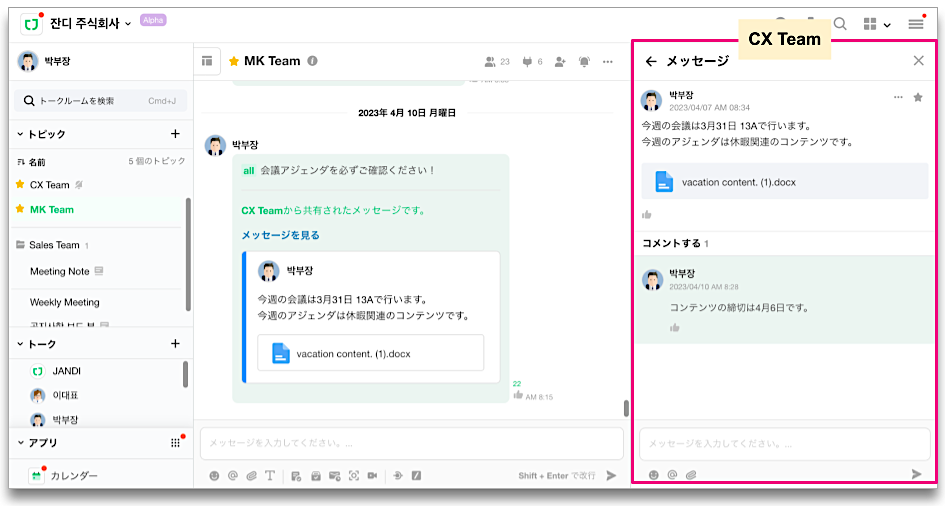Go back from the message detail panel

[x=651, y=61]
